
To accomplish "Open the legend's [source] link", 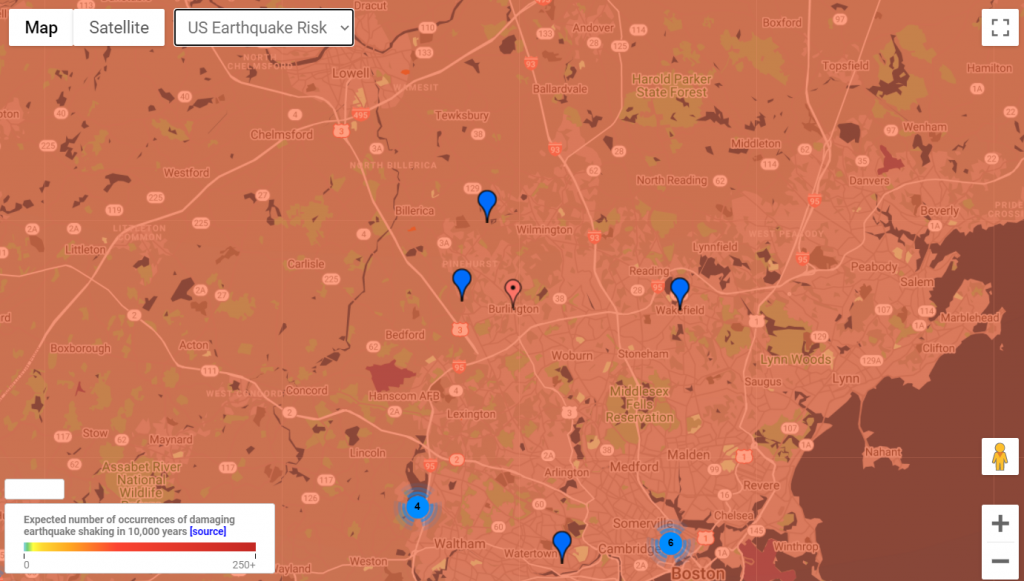I will [x=207, y=531].
